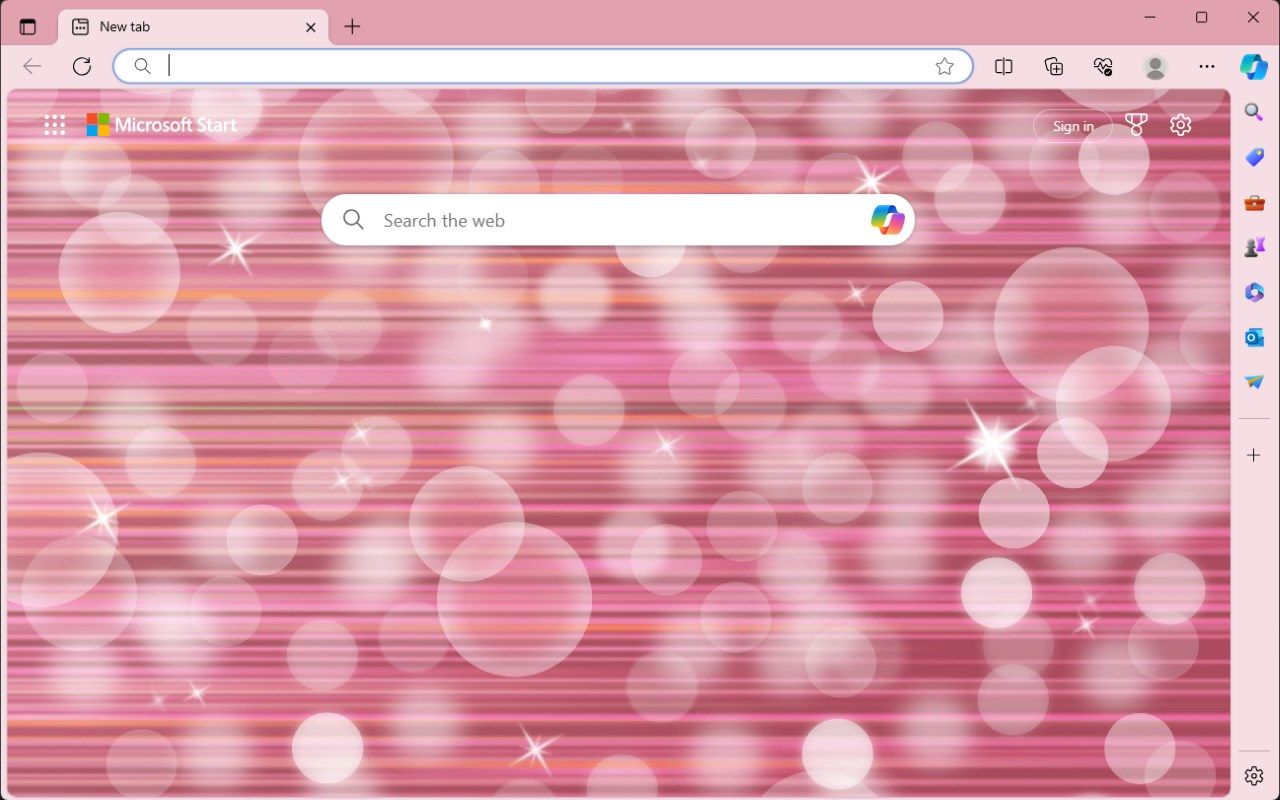Close the New tab tab
This screenshot has width=1280, height=800.
click(310, 27)
